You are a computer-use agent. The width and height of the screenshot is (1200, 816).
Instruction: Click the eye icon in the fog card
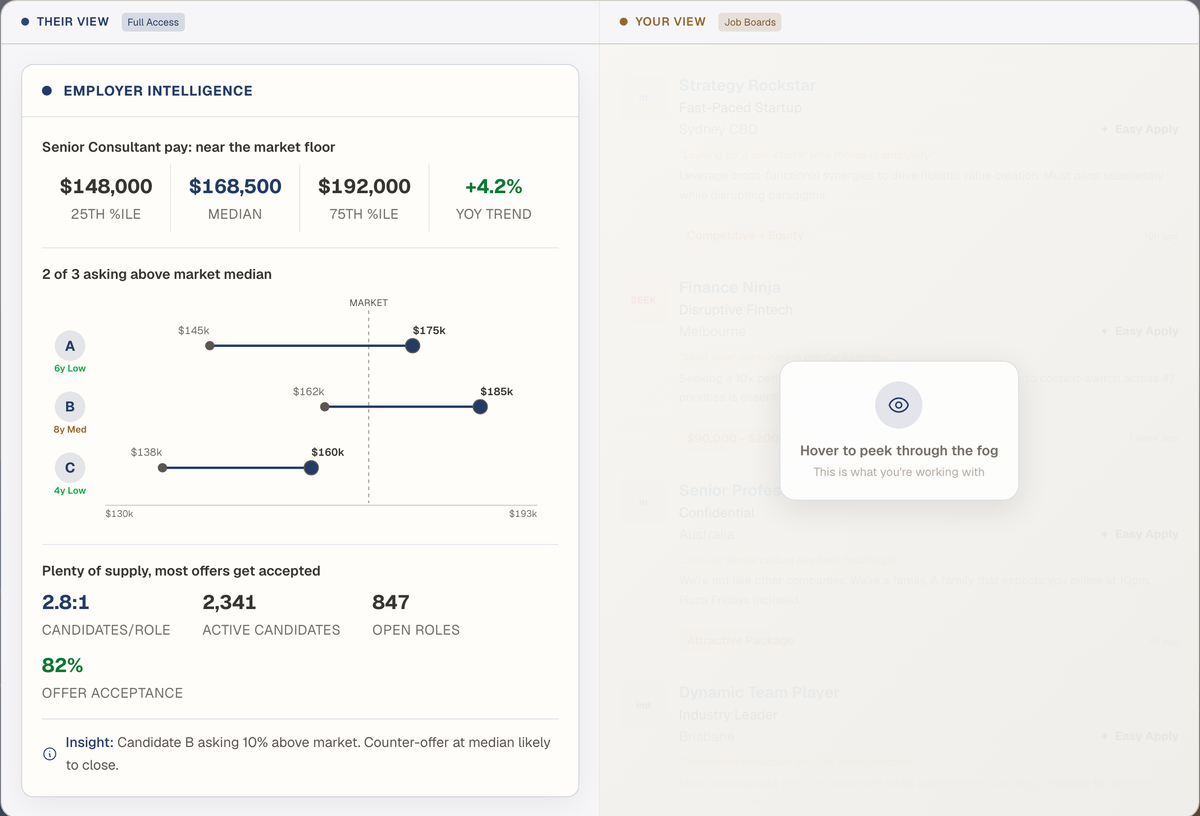(x=898, y=405)
